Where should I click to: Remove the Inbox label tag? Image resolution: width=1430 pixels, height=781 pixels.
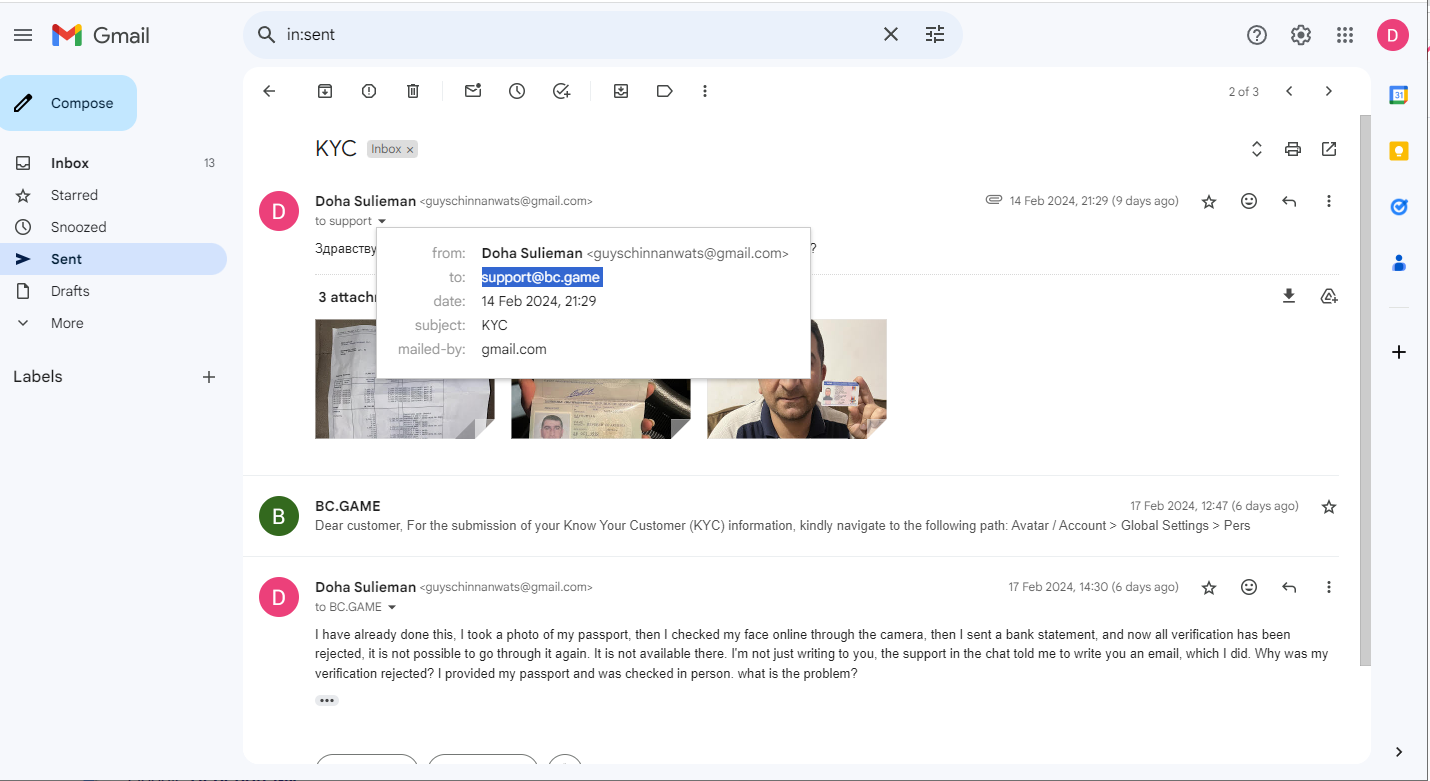click(410, 149)
